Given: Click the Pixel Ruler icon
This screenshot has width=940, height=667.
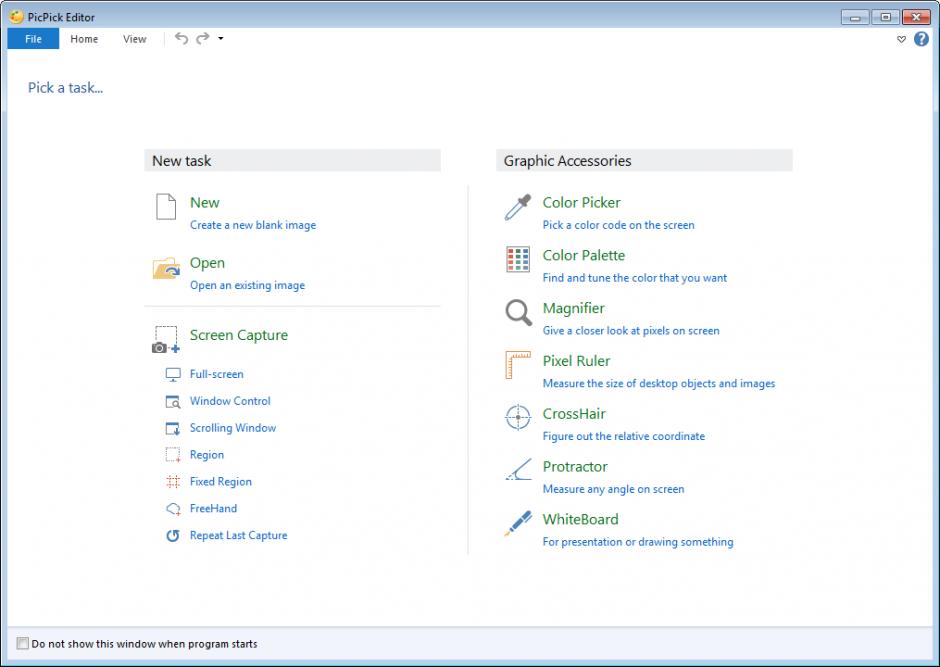Looking at the screenshot, I should (x=518, y=365).
